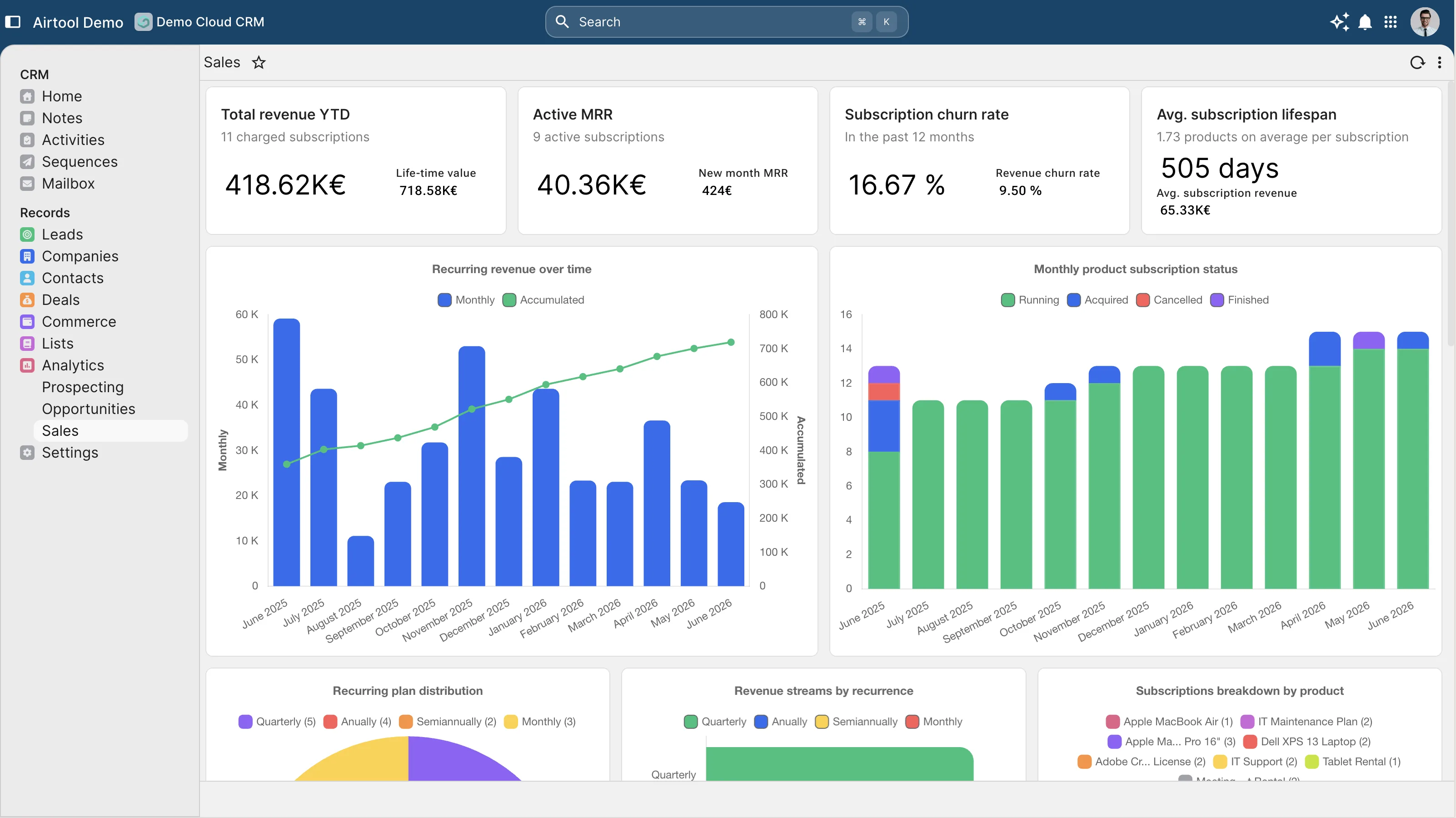Click the Activities icon in sidebar
Image resolution: width=1456 pixels, height=818 pixels.
point(27,140)
